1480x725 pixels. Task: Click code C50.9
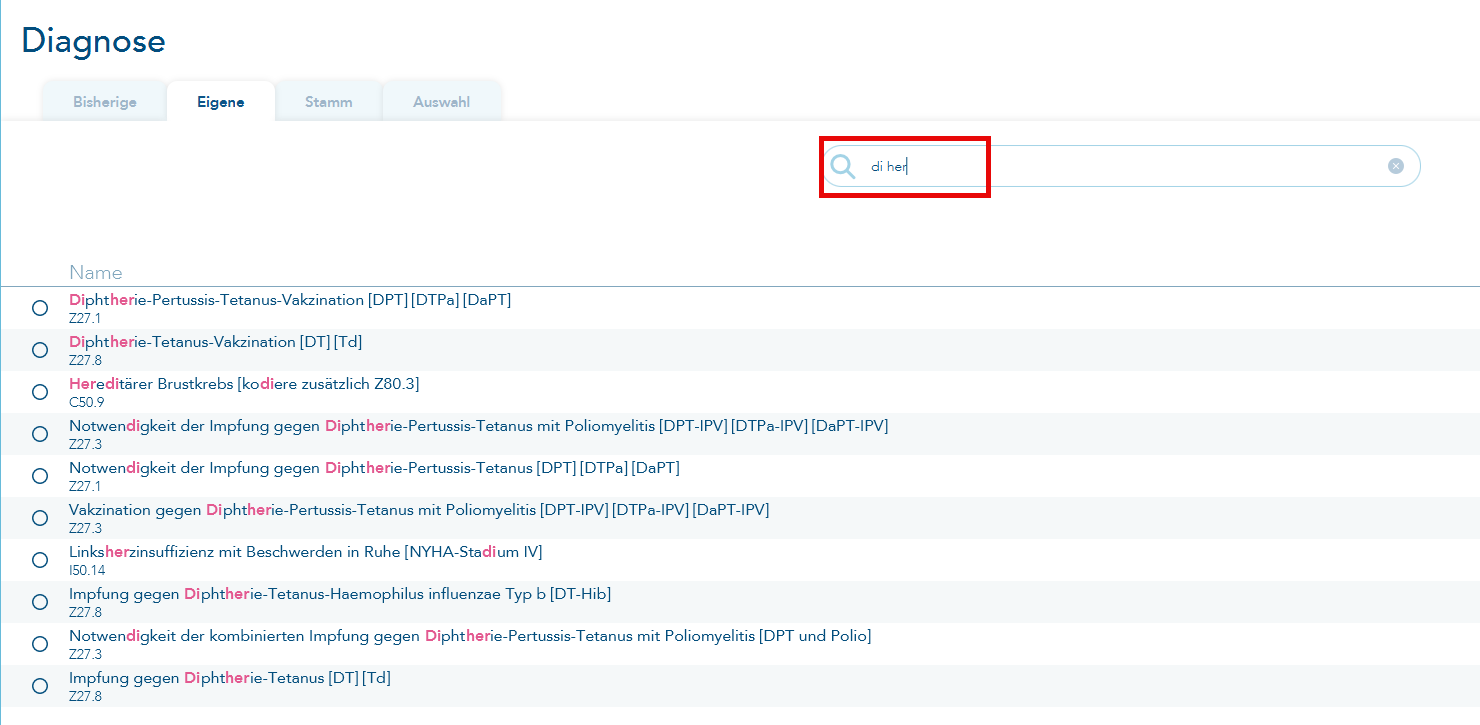[86, 402]
